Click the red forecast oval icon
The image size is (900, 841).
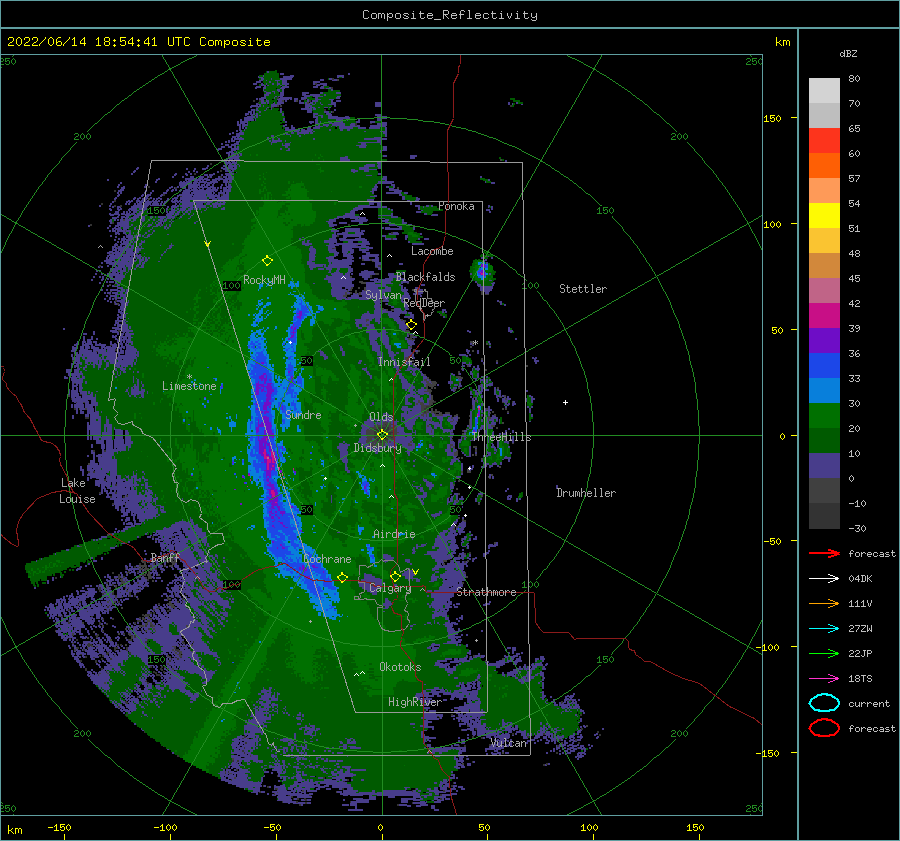[x=824, y=728]
